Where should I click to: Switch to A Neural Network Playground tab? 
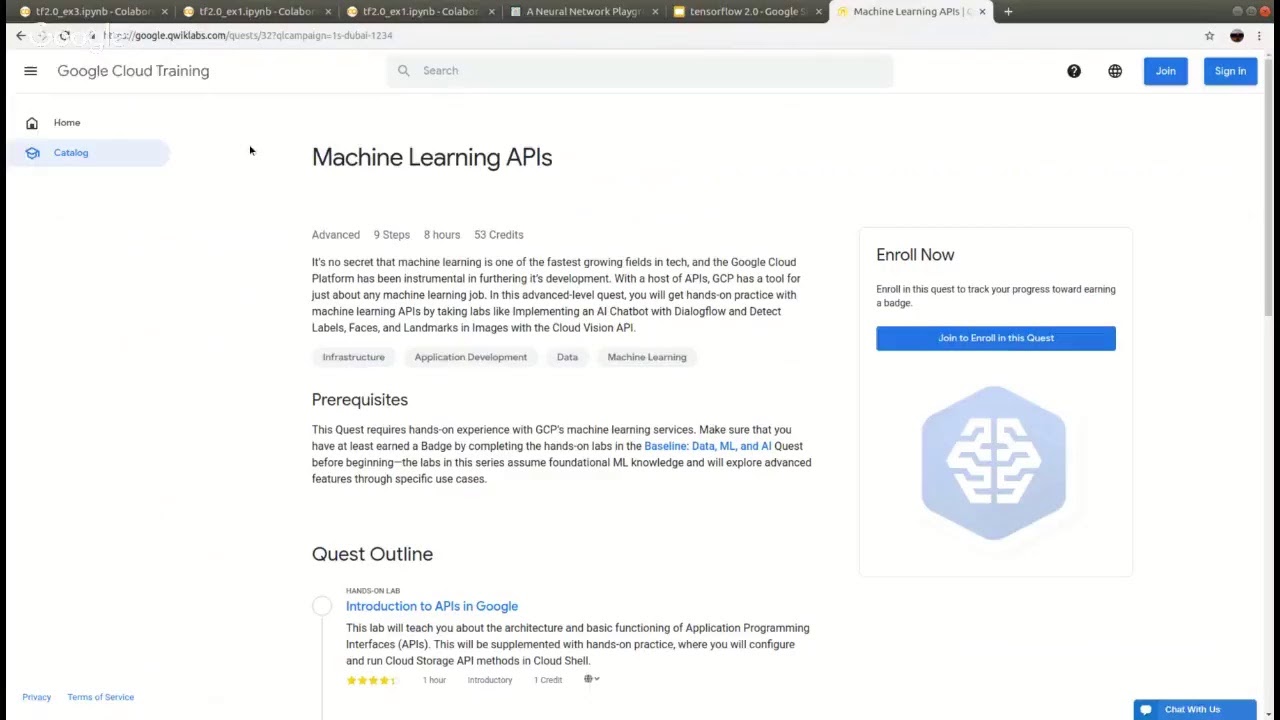(584, 12)
